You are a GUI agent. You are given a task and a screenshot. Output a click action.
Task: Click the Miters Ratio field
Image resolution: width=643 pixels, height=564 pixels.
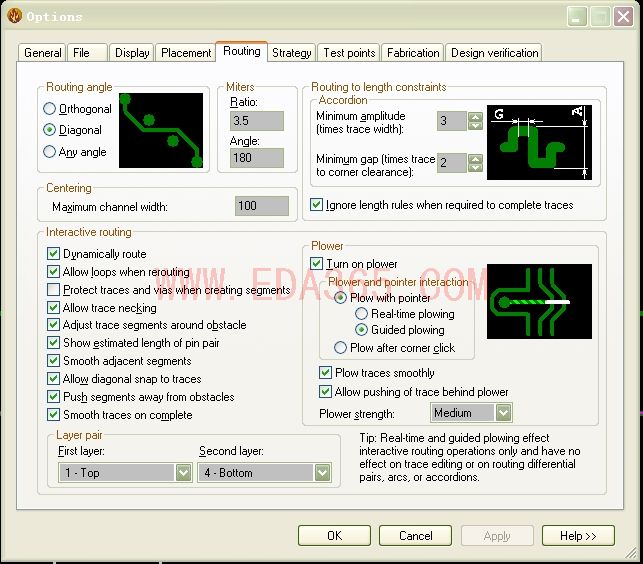tap(257, 121)
